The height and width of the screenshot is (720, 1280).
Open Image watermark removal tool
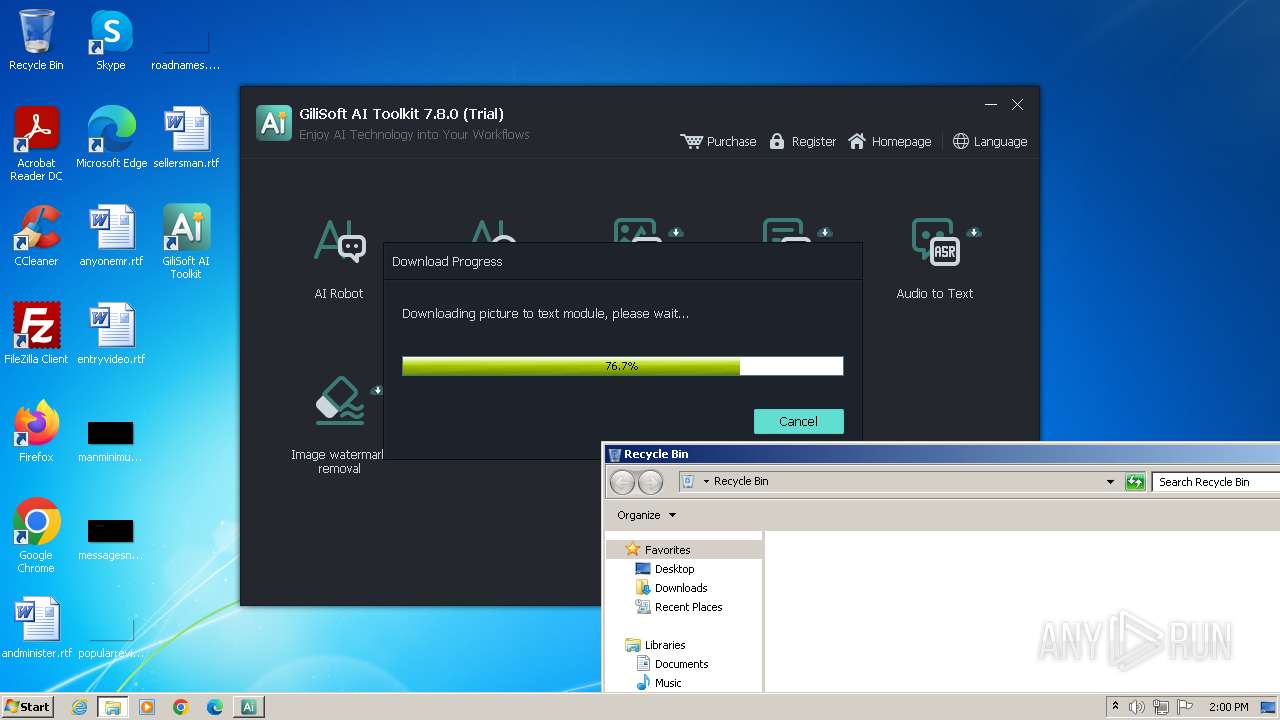click(338, 425)
